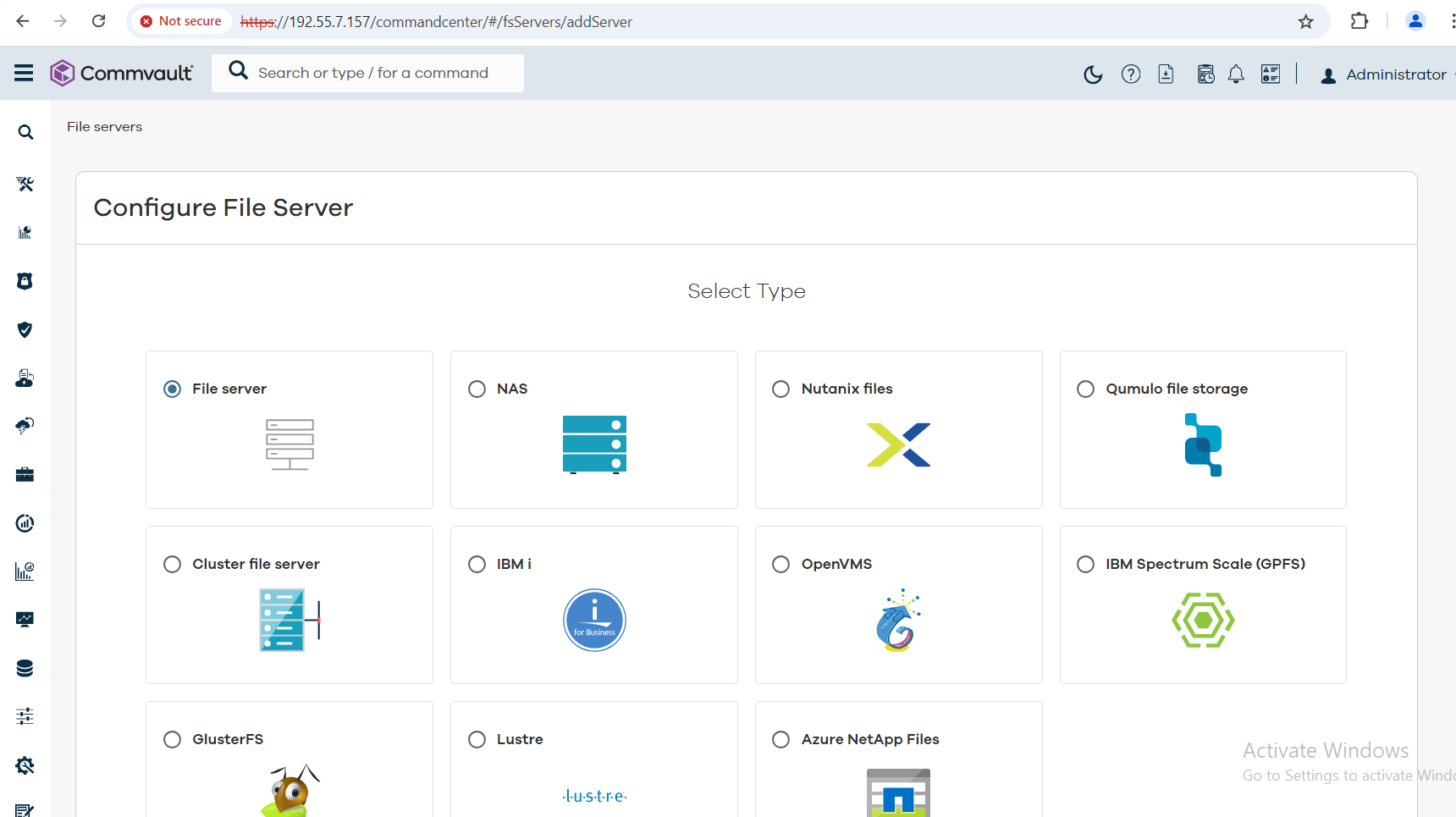Select the Qumulo file storage radio button

tap(1085, 389)
